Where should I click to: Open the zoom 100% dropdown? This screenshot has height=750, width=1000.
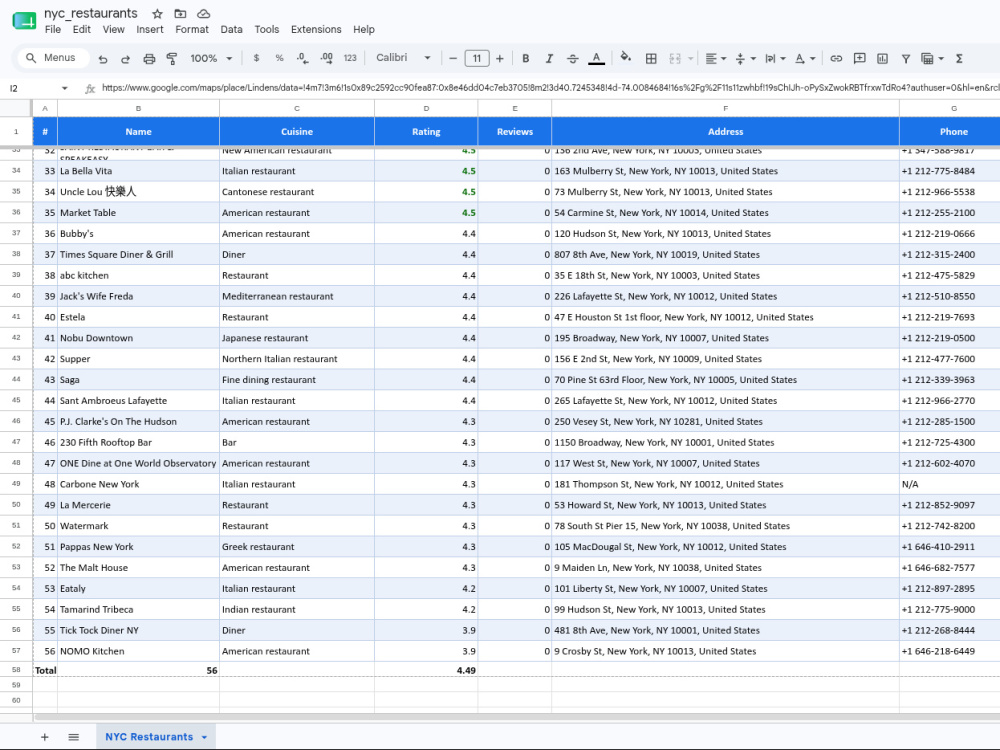tap(211, 58)
